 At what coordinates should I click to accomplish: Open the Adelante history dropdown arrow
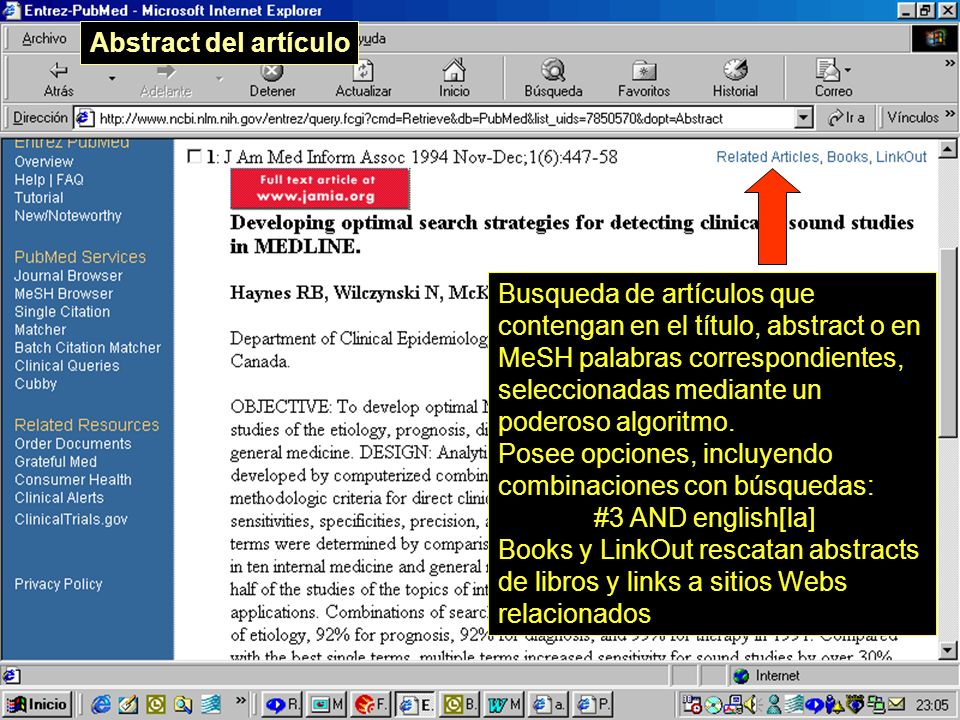pyautogui.click(x=219, y=78)
